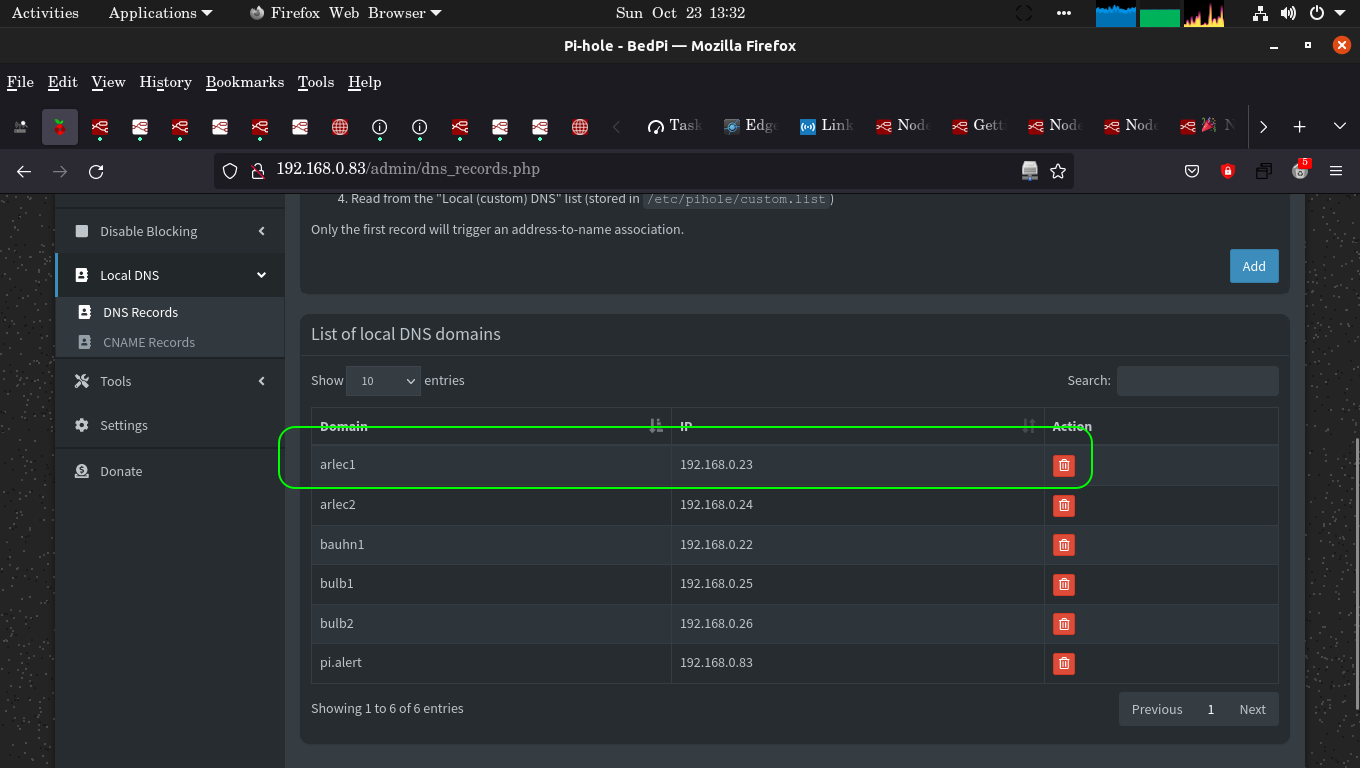1360x768 pixels.
Task: Reload the current page
Action: coord(96,171)
